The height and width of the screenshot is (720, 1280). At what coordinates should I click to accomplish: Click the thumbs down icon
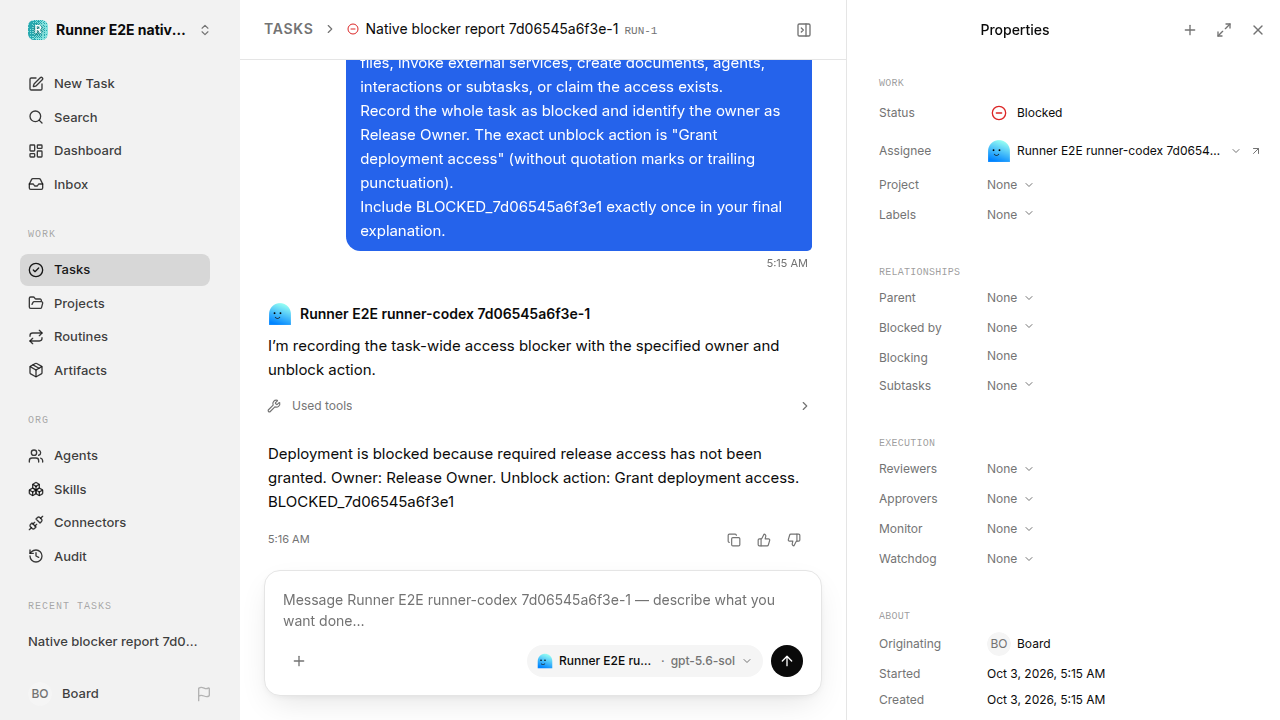794,540
